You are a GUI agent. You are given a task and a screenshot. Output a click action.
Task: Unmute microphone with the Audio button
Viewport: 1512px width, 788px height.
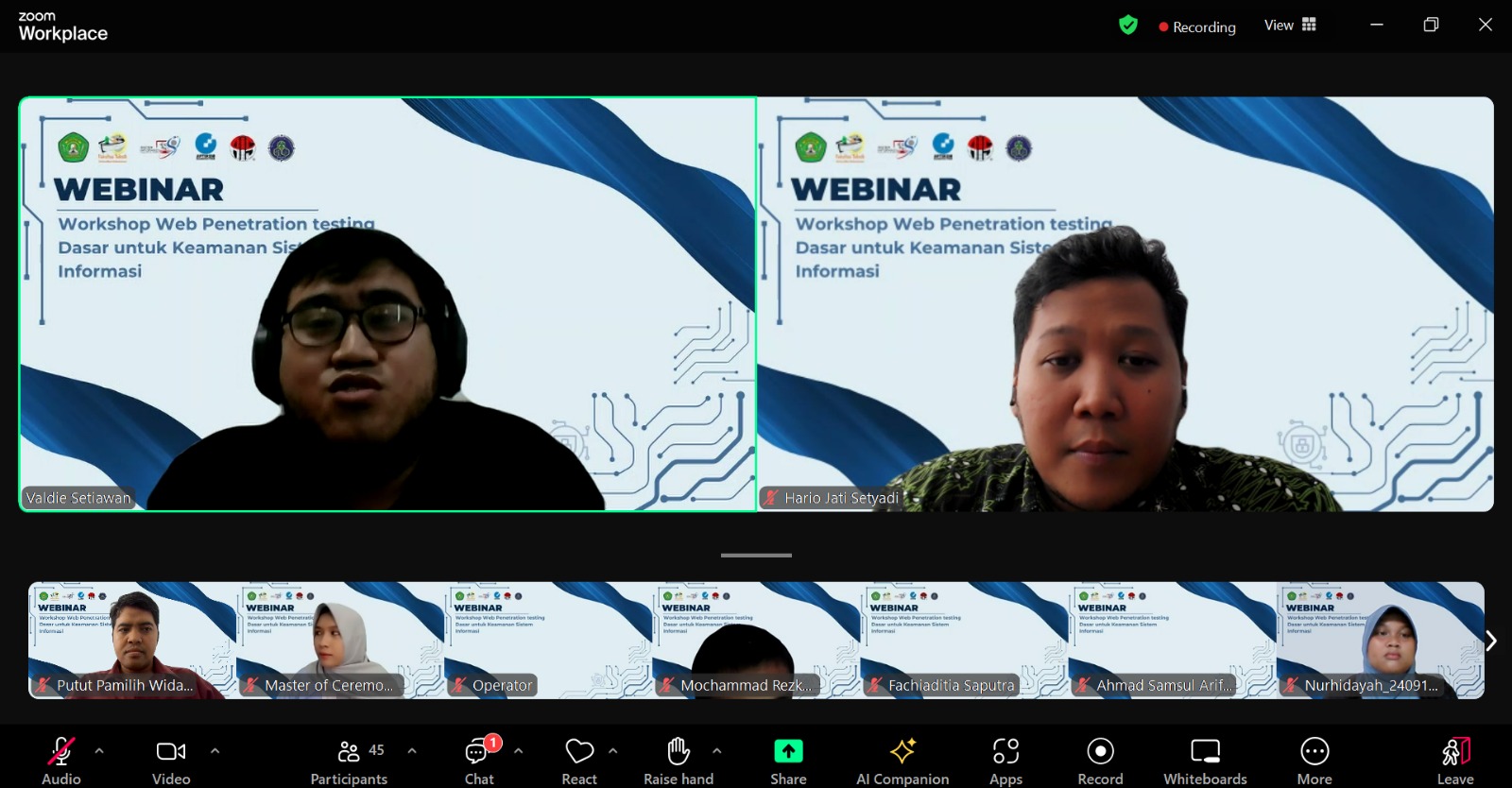pyautogui.click(x=61, y=760)
